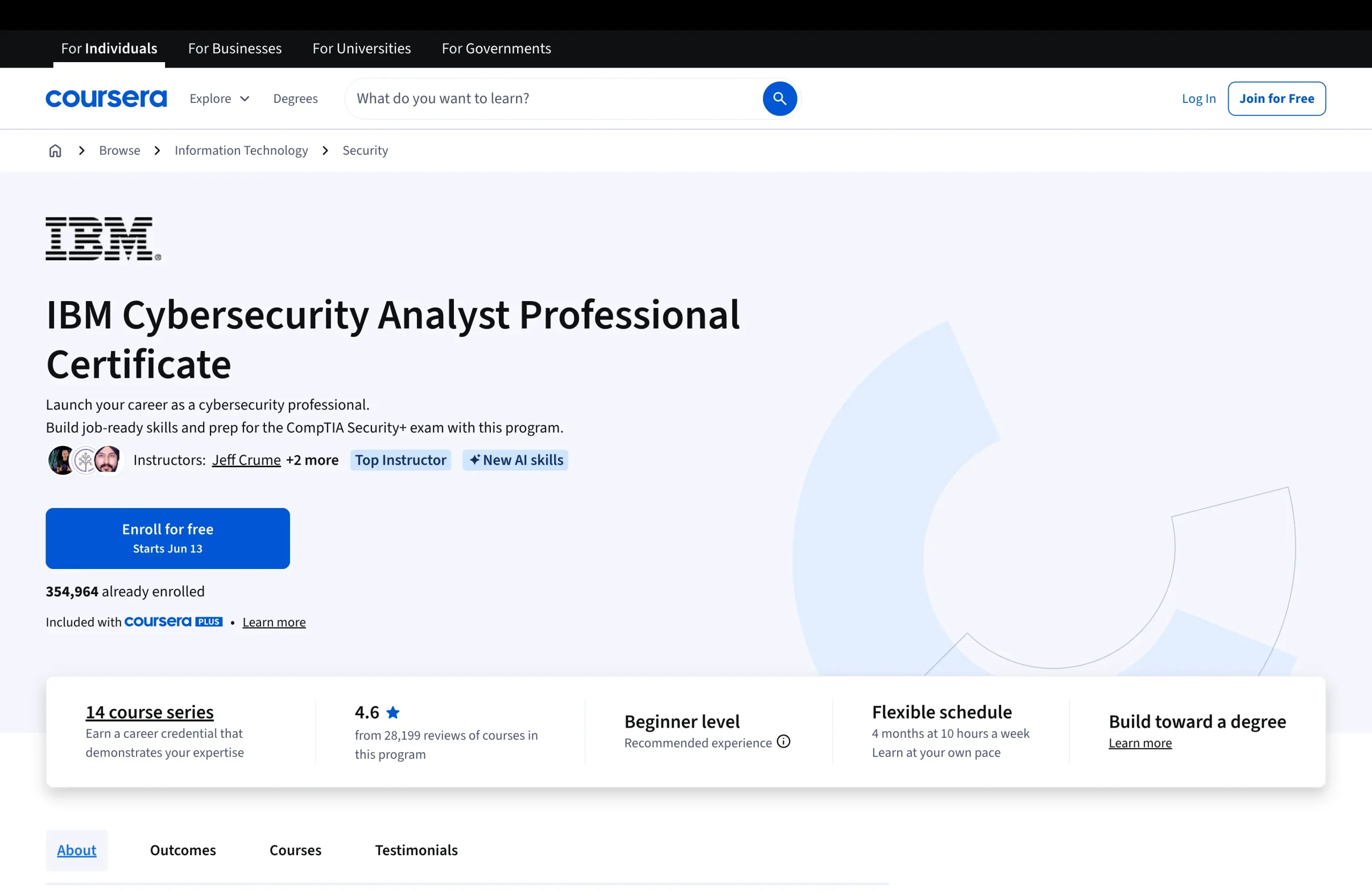
Task: Click the +2 more instructors text
Action: pos(312,460)
